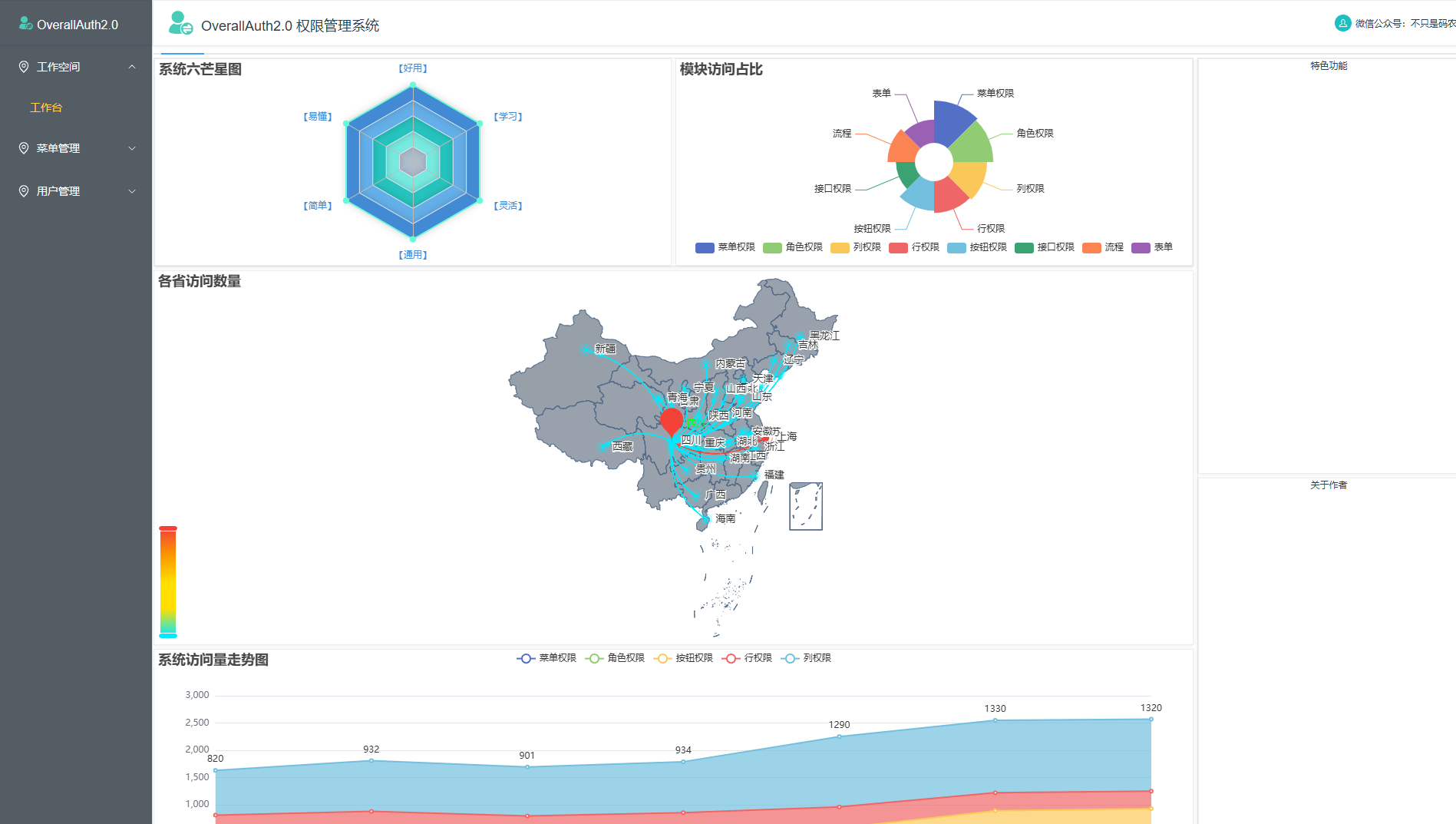Click the 【通用】 radar axis label

tap(413, 255)
